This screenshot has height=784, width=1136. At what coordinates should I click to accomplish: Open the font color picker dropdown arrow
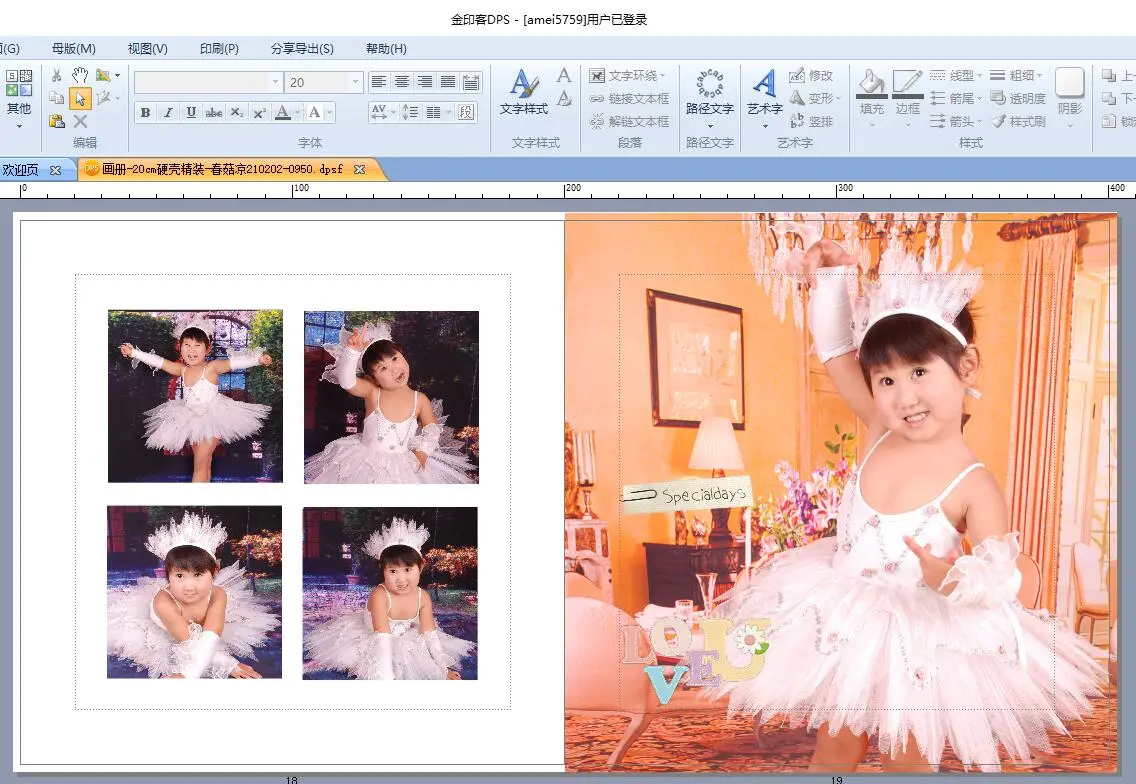click(298, 113)
